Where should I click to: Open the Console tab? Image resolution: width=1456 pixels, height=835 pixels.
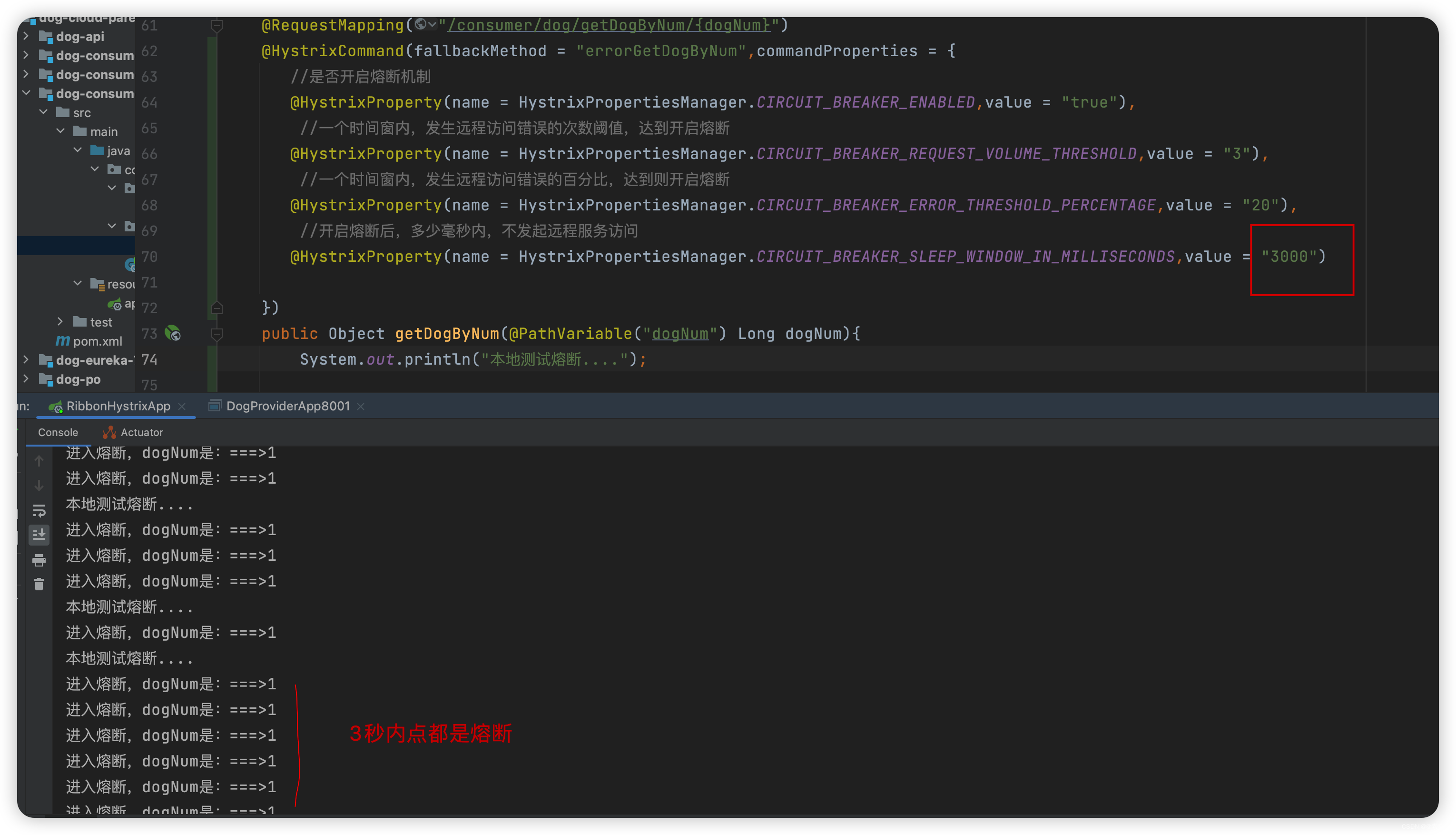pyautogui.click(x=58, y=432)
